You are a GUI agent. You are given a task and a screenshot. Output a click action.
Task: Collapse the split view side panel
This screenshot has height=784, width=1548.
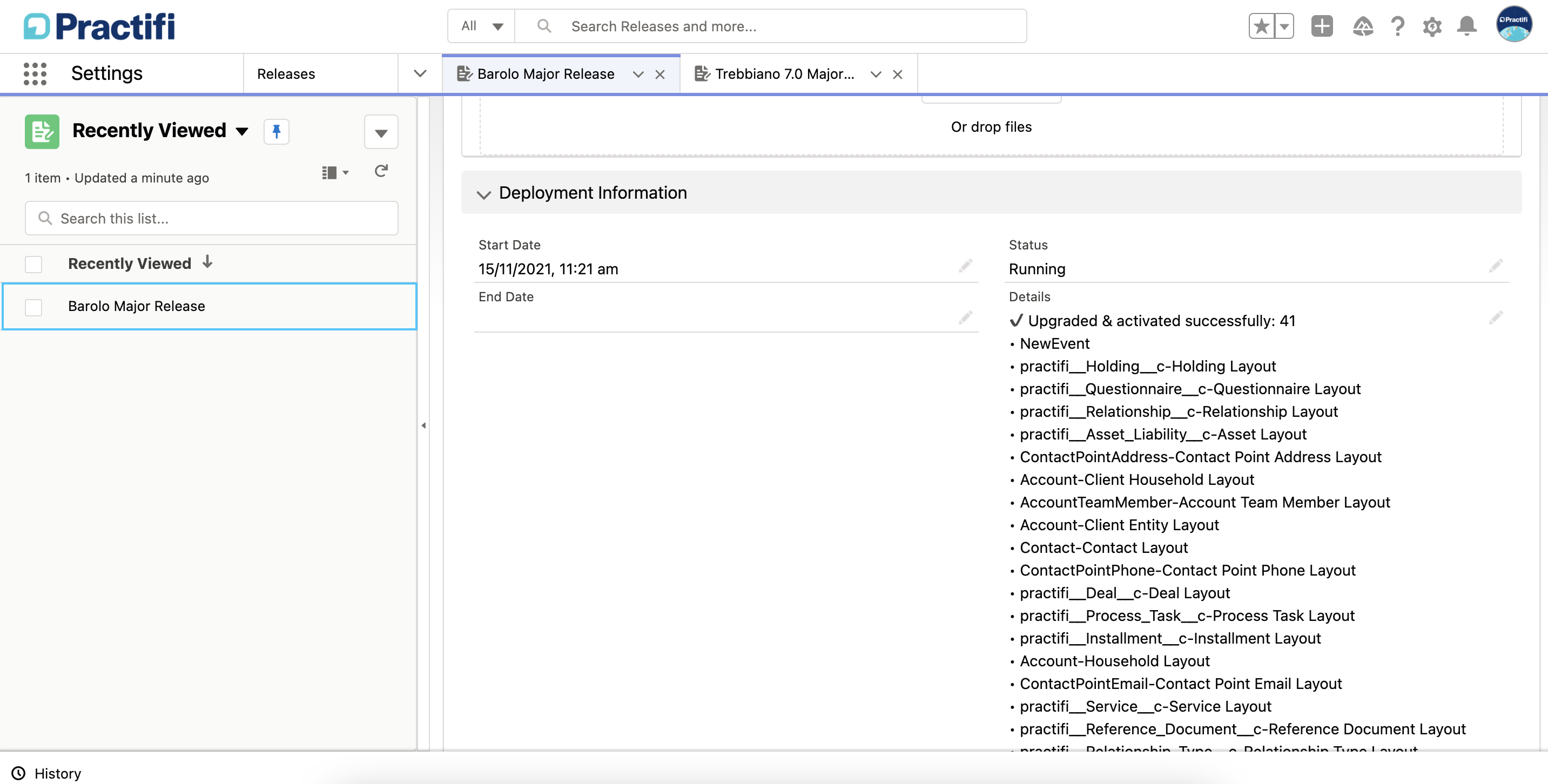point(423,425)
